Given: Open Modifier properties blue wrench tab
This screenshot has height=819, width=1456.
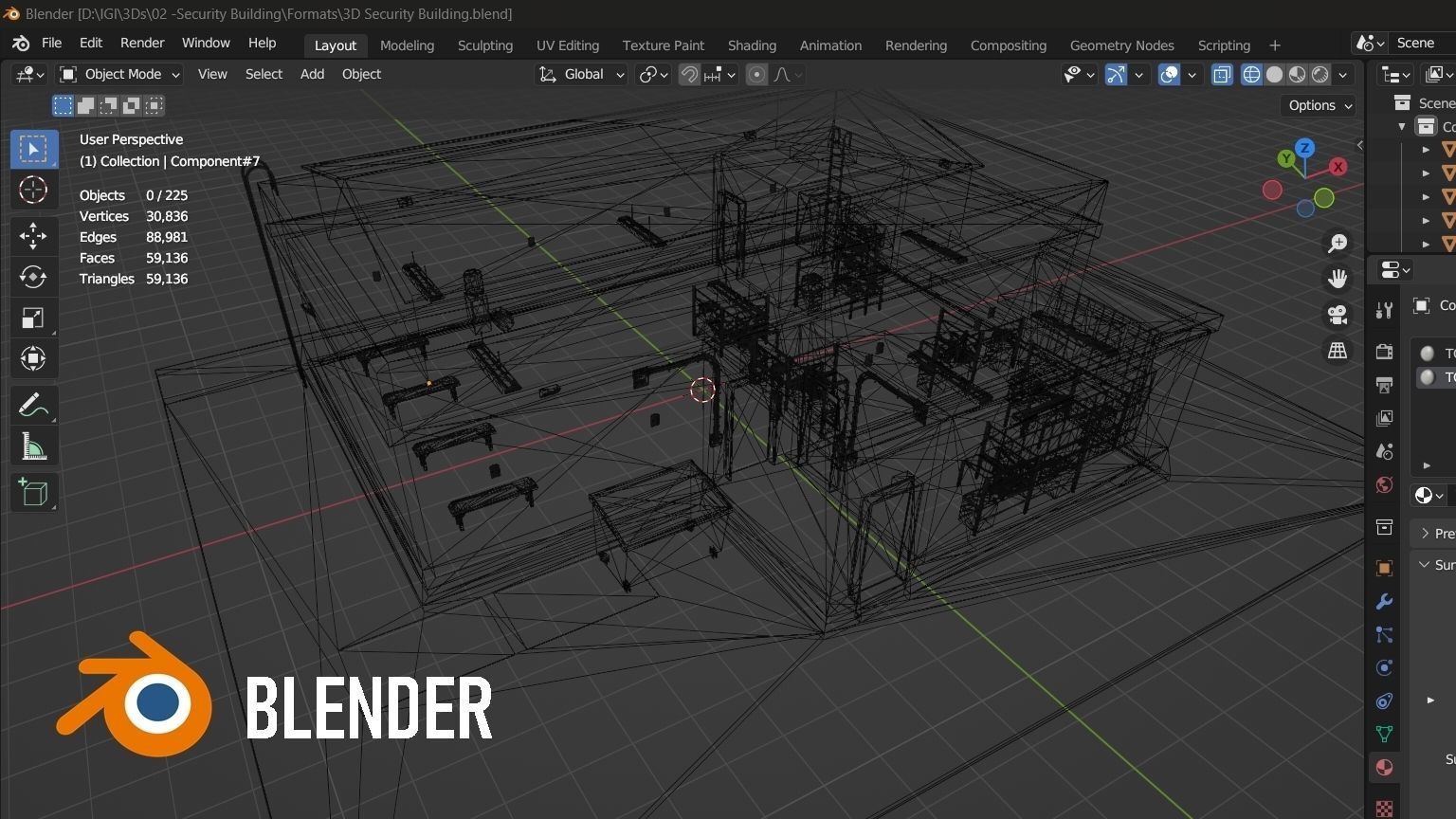Looking at the screenshot, I should click(1384, 602).
